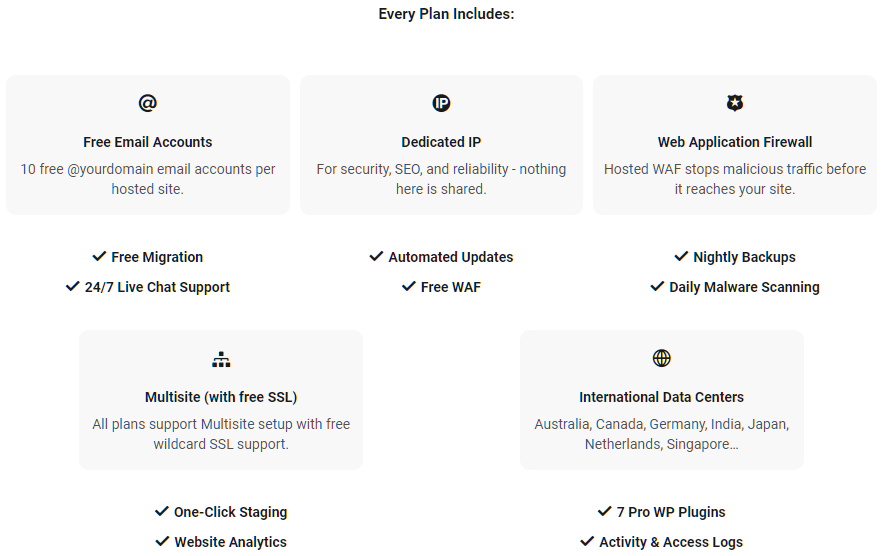Viewport: 882px width, 556px height.
Task: Click the Multisite sitemap icon
Action: pyautogui.click(x=221, y=359)
